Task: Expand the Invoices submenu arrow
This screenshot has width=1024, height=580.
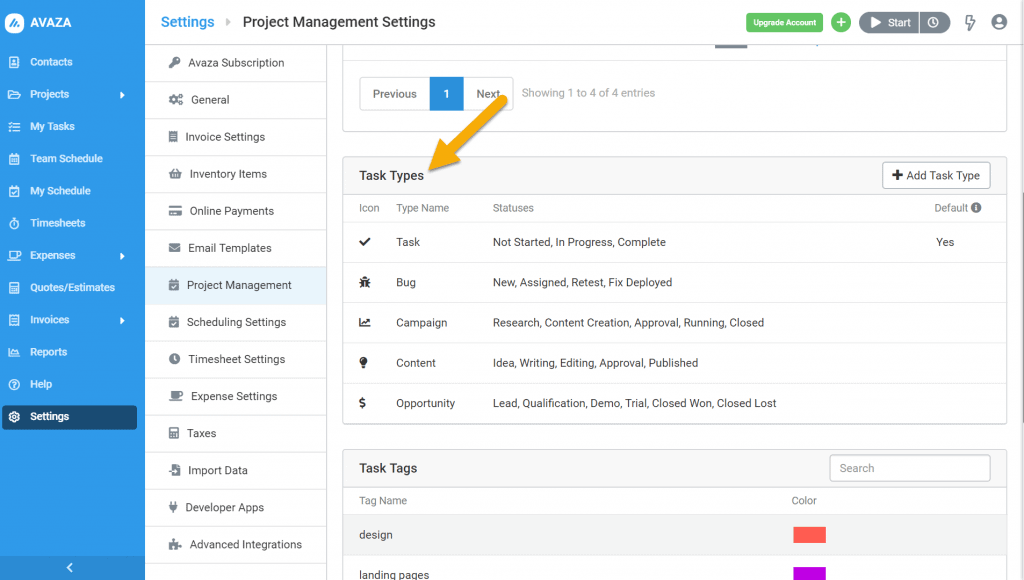Action: pyautogui.click(x=122, y=321)
